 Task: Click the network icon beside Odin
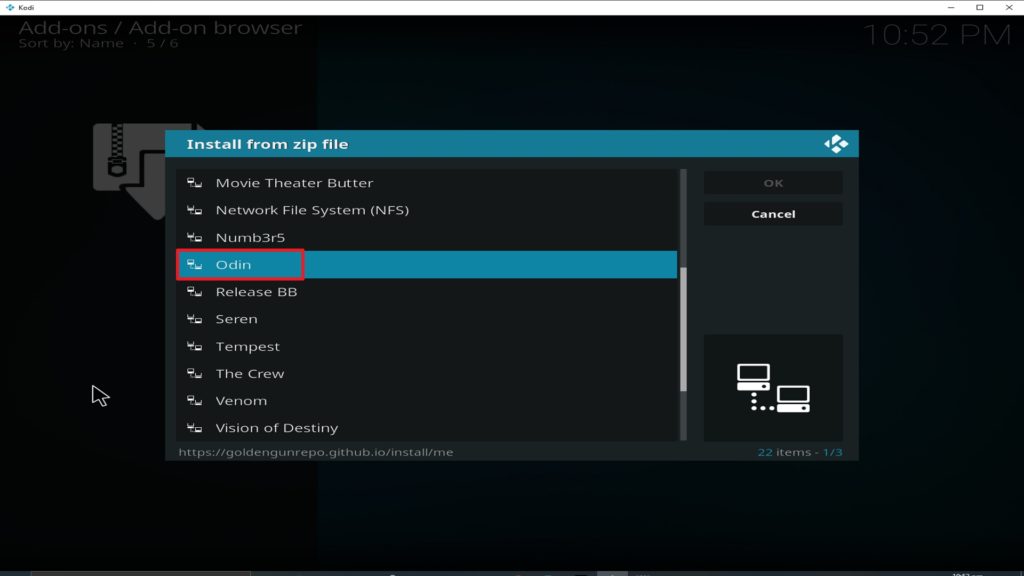194,264
